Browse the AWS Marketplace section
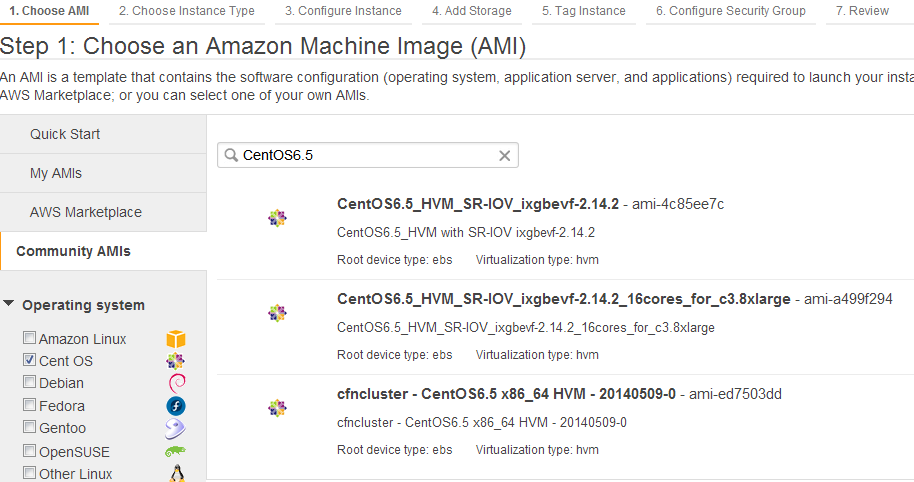 click(x=103, y=212)
